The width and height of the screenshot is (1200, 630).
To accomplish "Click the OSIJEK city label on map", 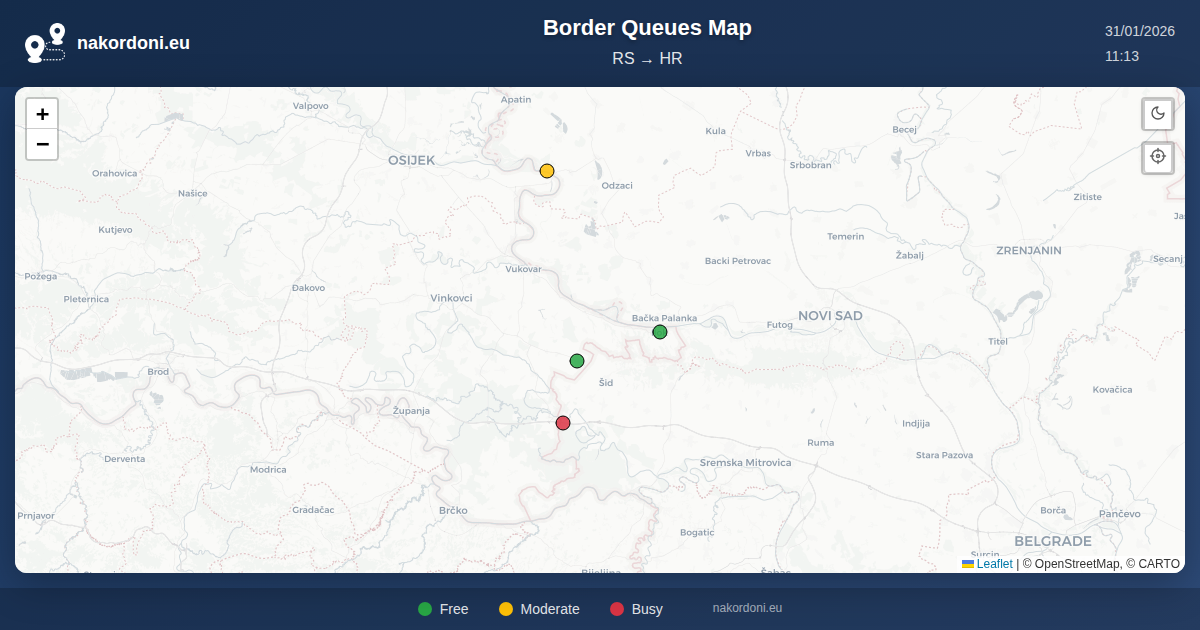I will [412, 160].
